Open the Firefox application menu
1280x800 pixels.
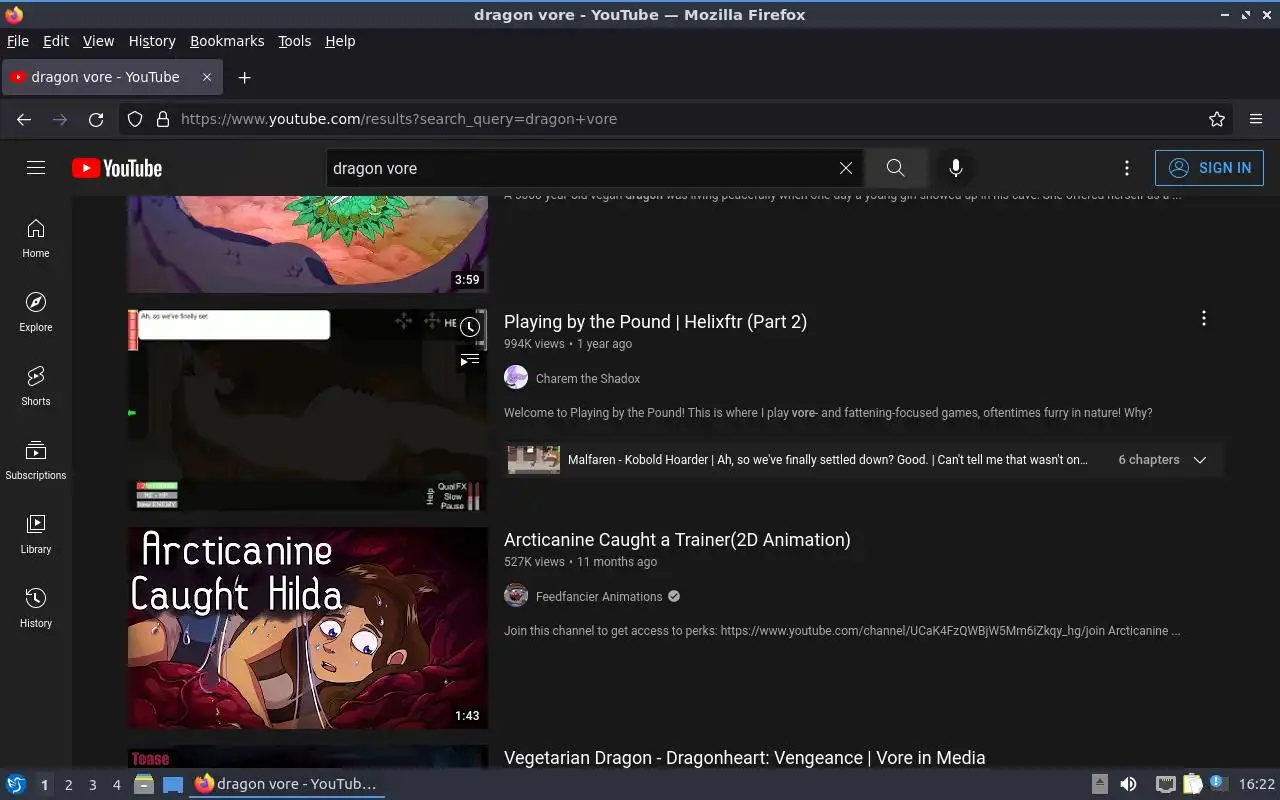pyautogui.click(x=1256, y=119)
